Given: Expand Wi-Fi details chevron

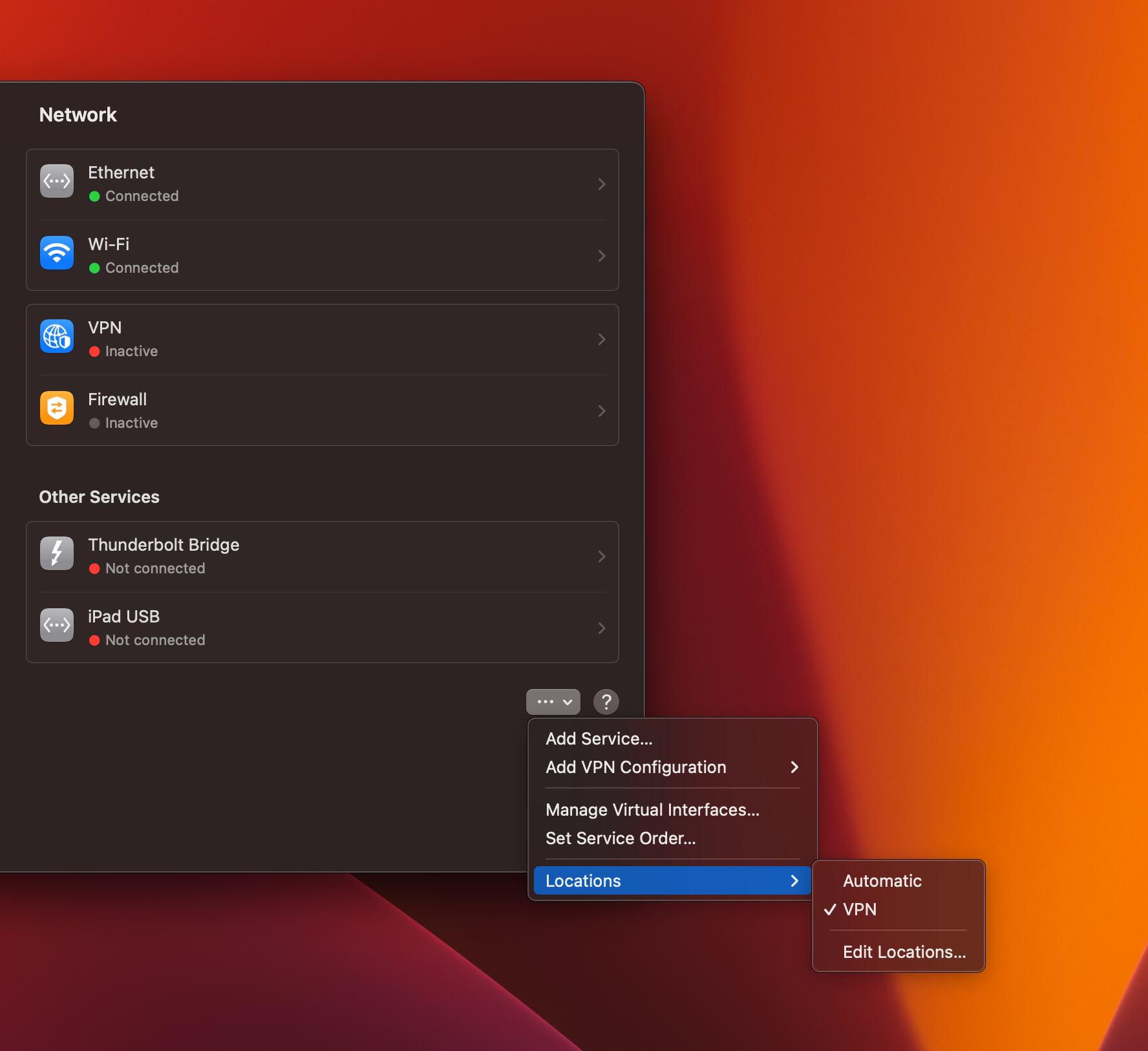Looking at the screenshot, I should point(602,256).
